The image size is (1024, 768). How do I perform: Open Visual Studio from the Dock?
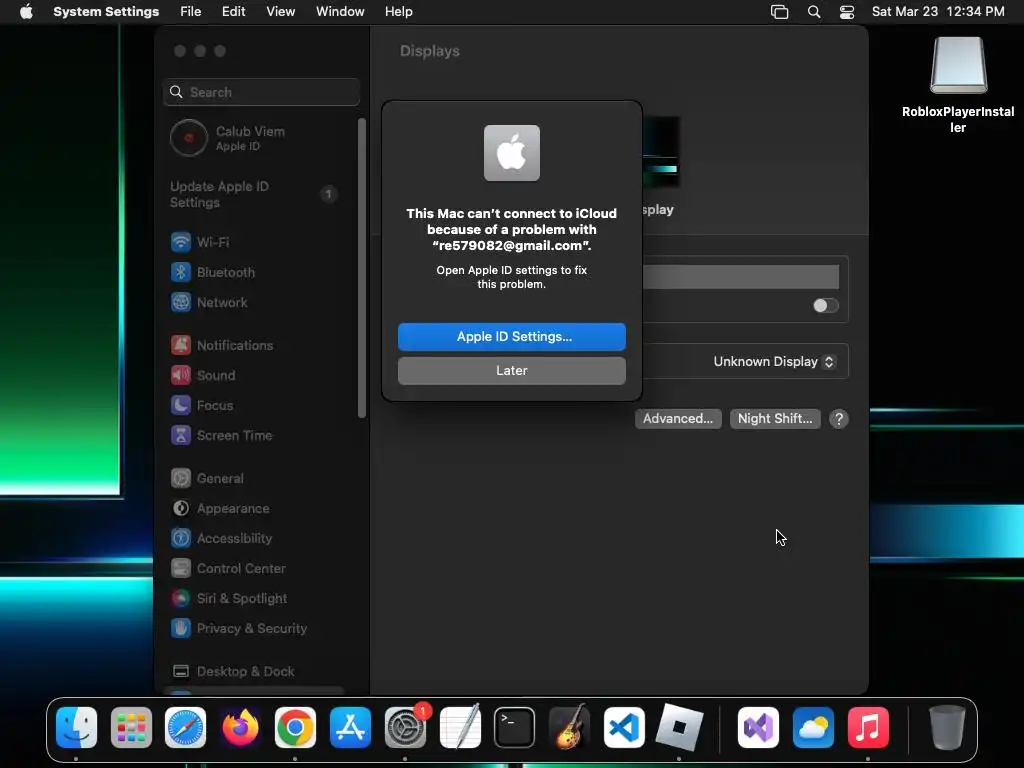click(758, 728)
